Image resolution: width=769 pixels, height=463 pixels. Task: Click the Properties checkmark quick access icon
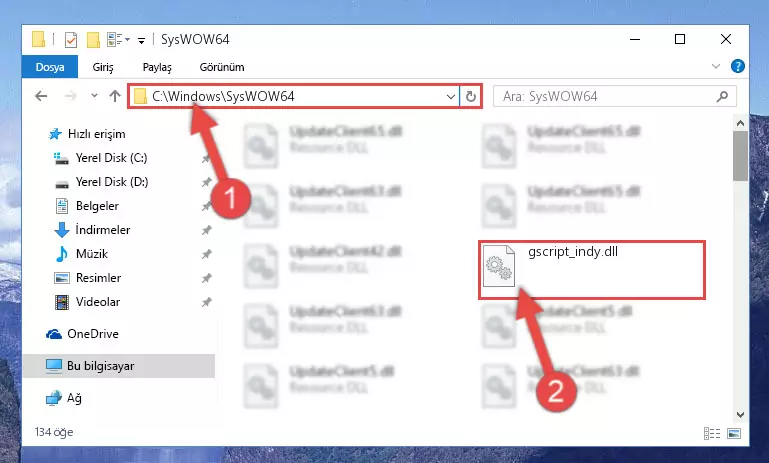pyautogui.click(x=71, y=40)
